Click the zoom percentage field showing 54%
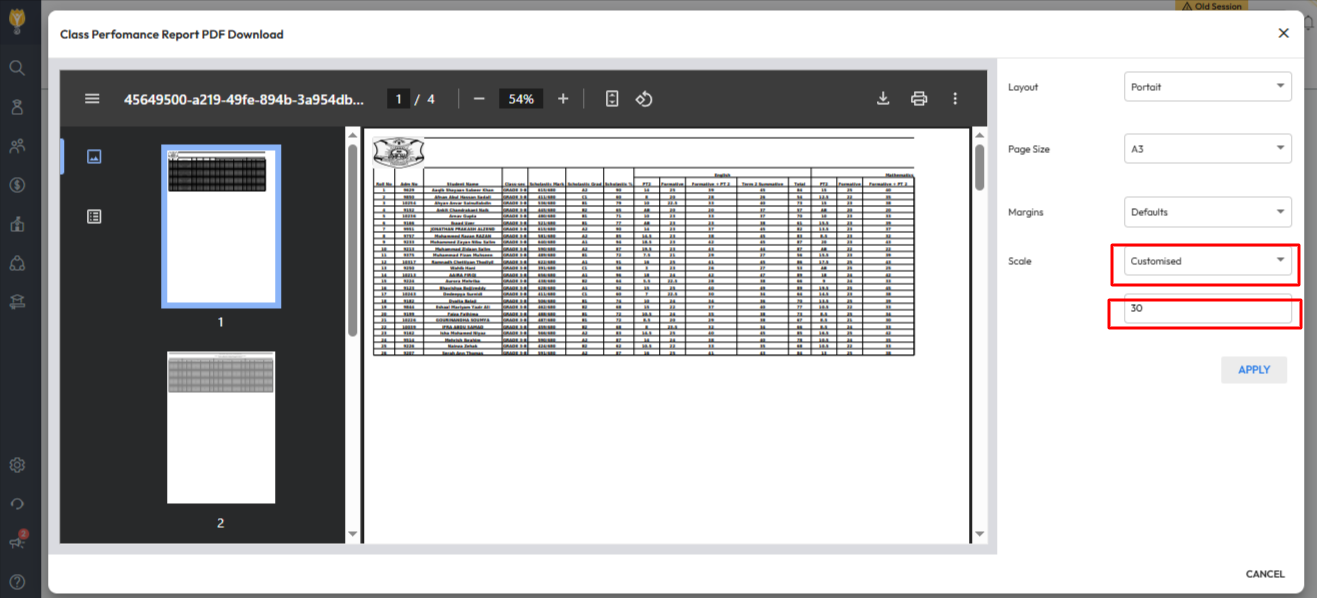1317x598 pixels. point(520,99)
